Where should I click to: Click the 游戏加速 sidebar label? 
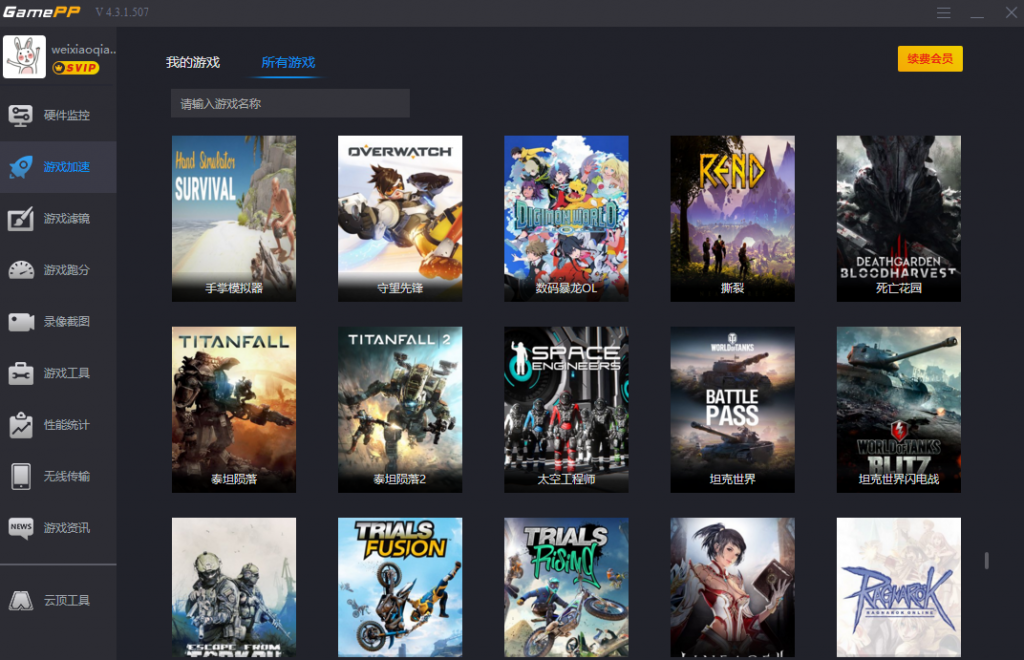[67, 167]
